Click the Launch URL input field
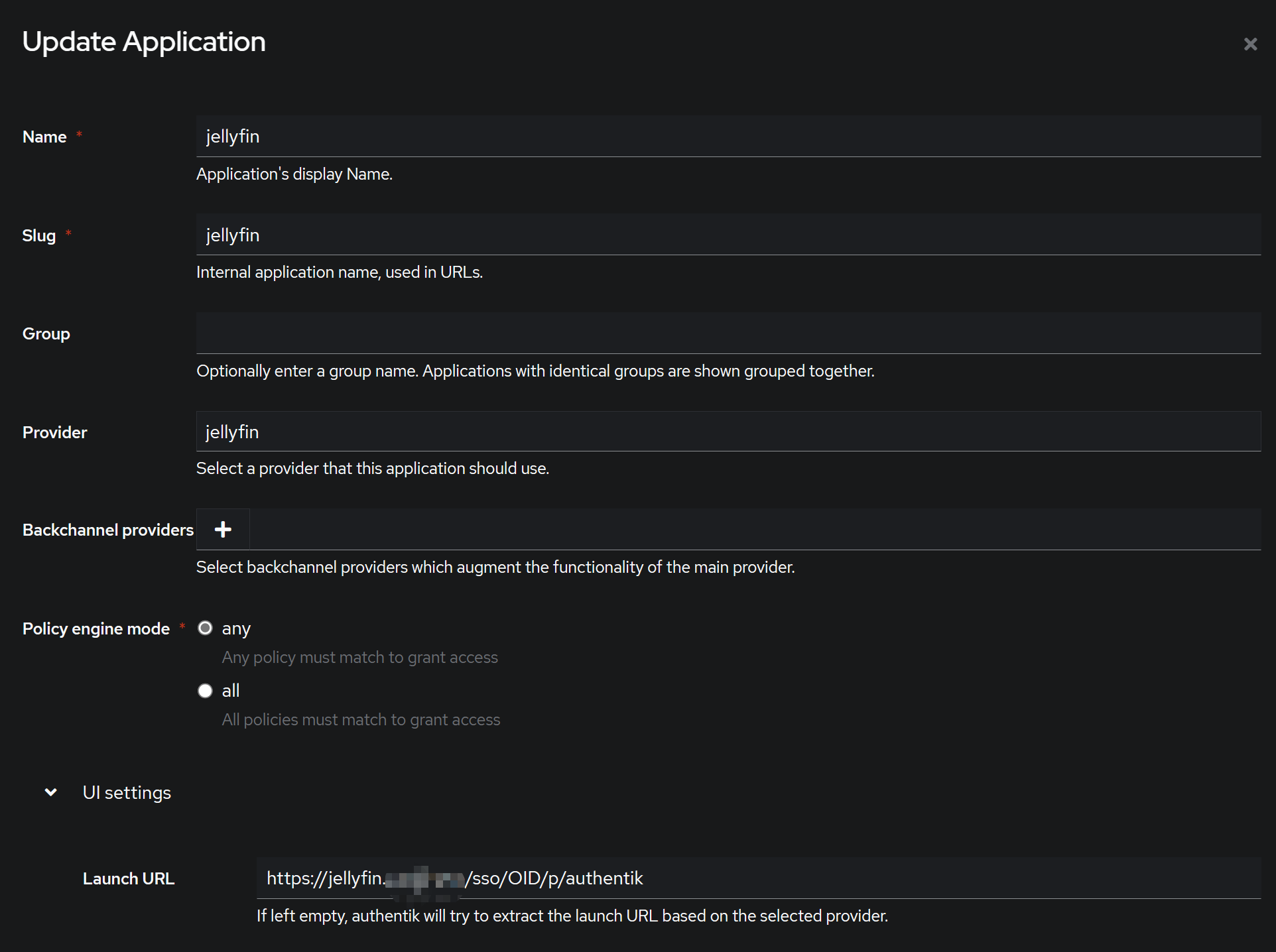Screen dimensions: 1276x952 [757, 878]
